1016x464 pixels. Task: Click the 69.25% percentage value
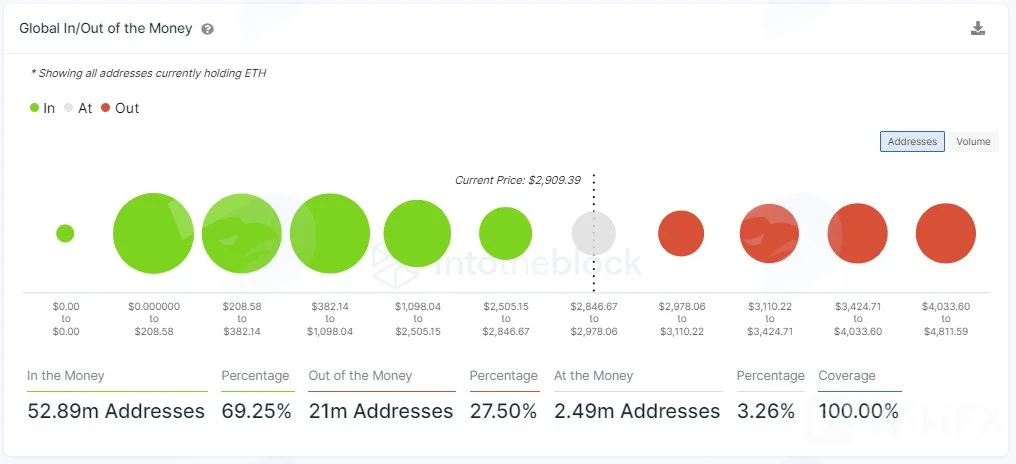click(257, 411)
